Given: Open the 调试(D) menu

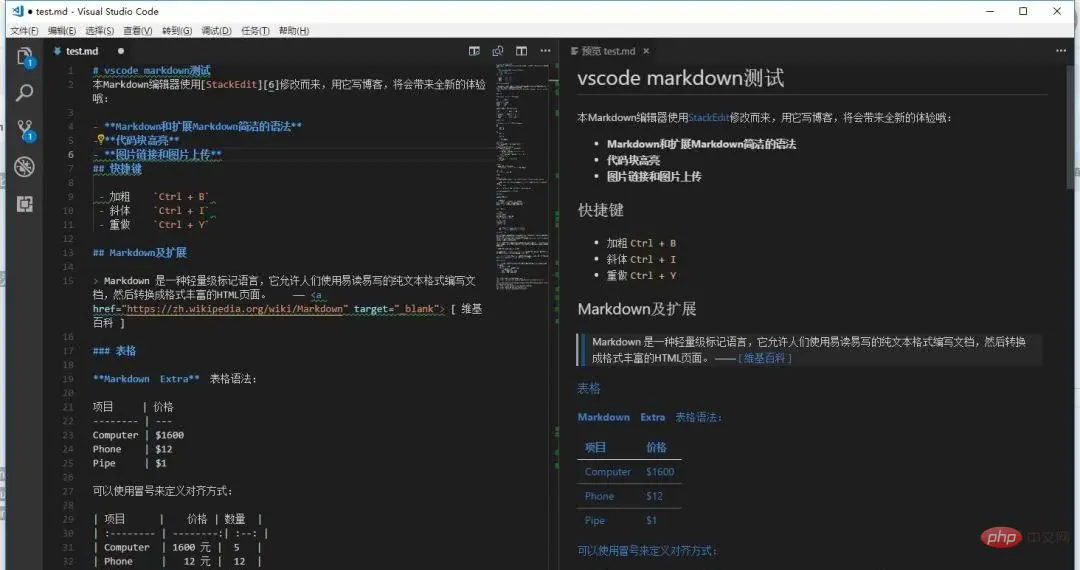Looking at the screenshot, I should 216,31.
